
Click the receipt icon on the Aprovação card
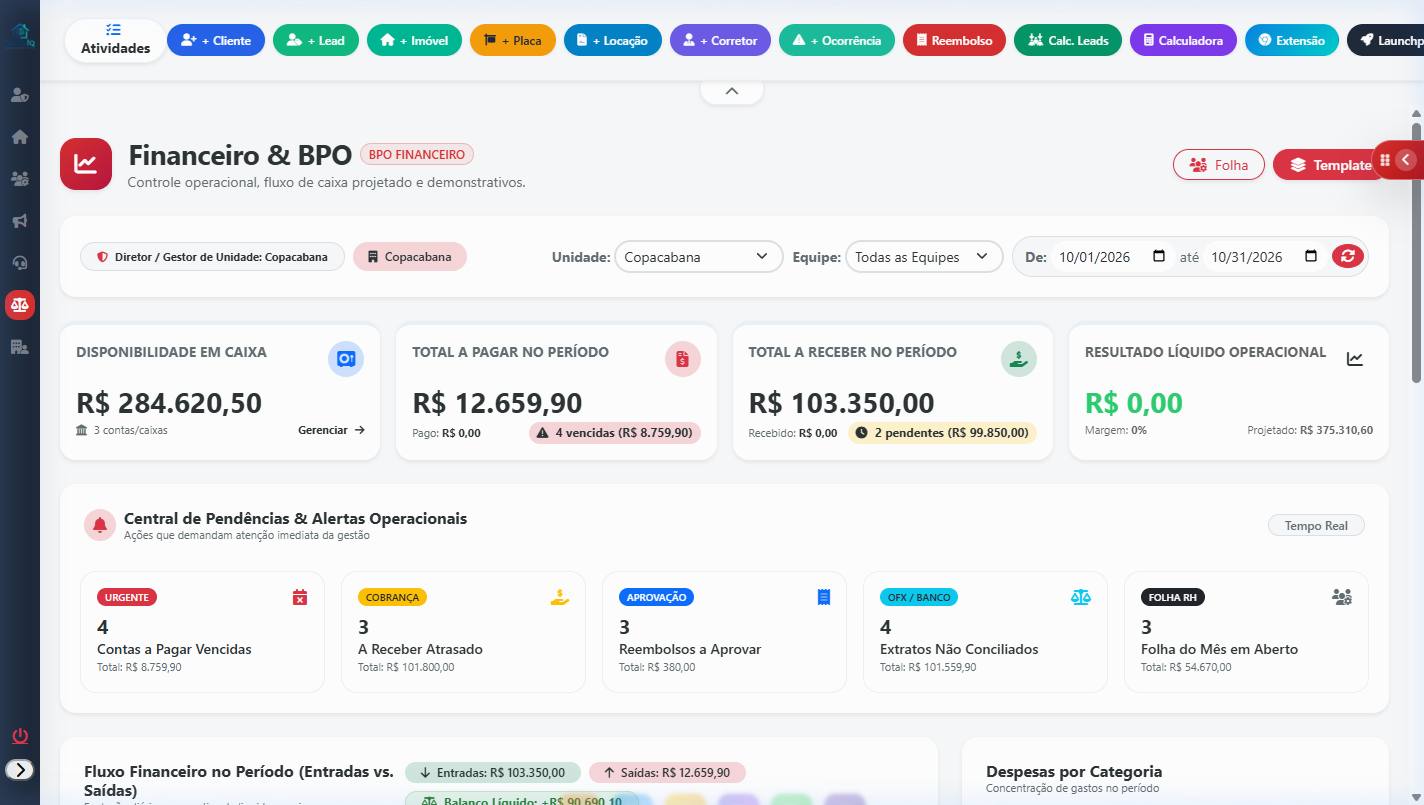(x=824, y=597)
